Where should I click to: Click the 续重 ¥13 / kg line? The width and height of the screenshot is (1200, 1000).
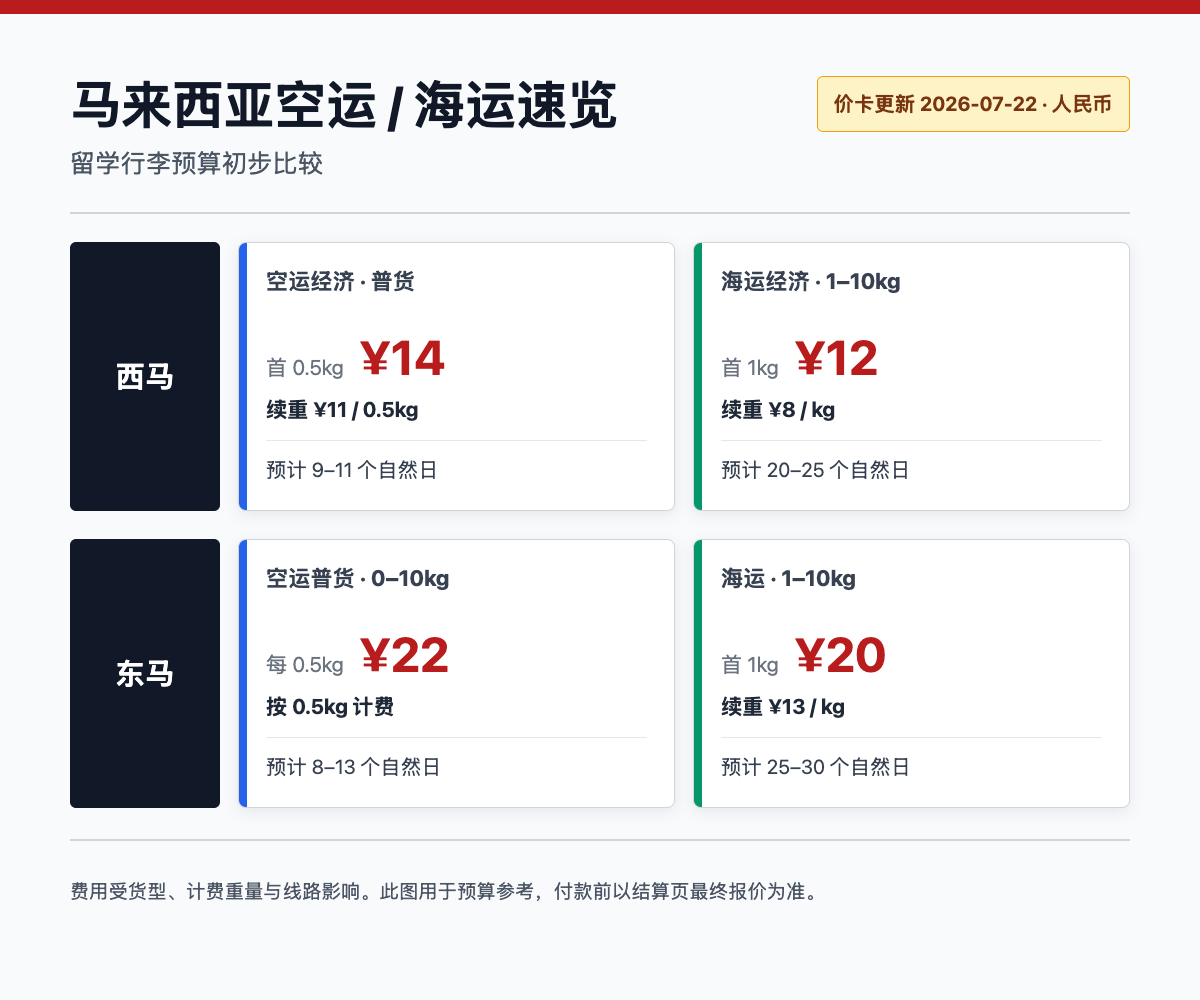[783, 707]
